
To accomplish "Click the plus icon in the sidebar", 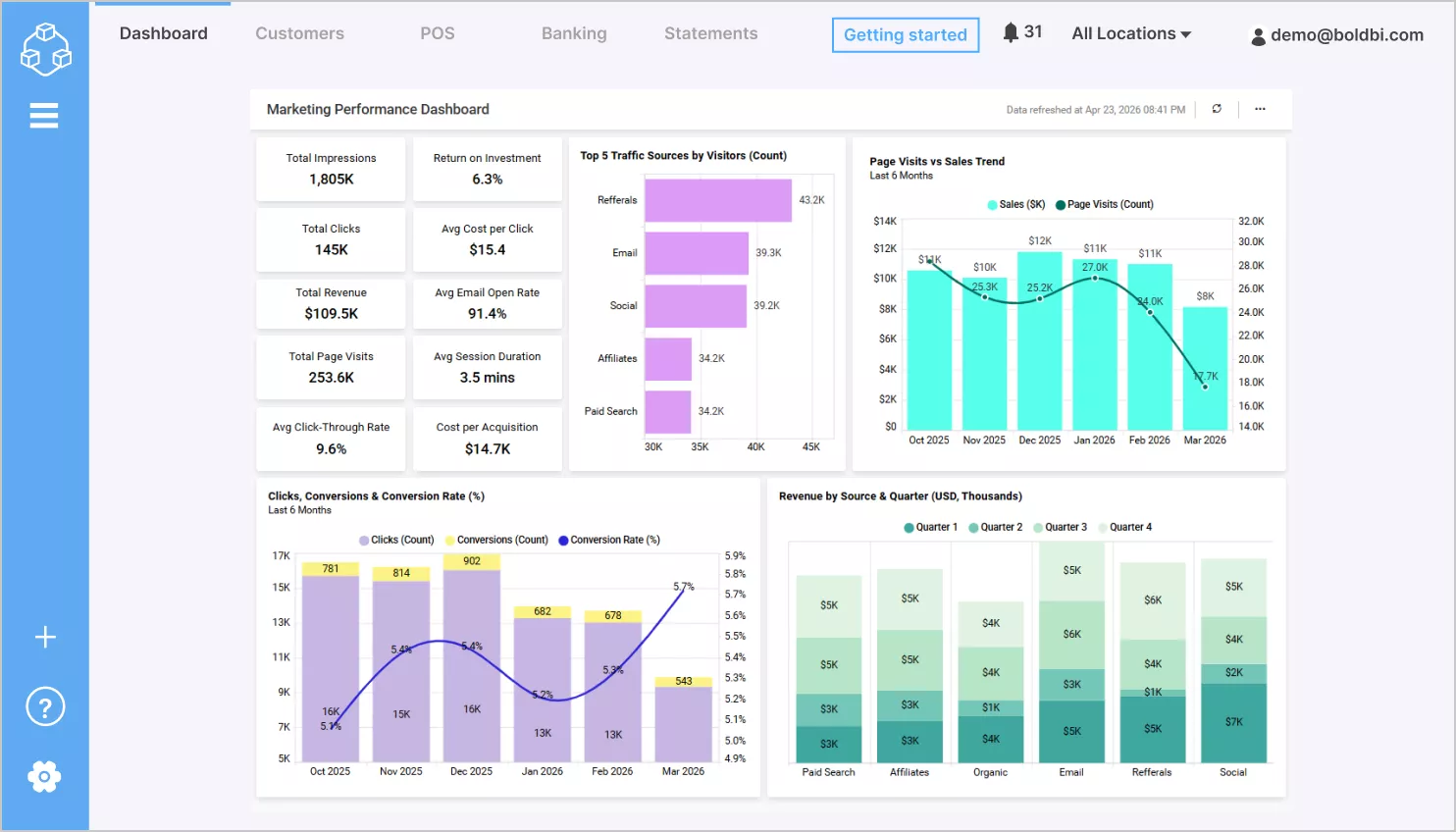I will 45,637.
